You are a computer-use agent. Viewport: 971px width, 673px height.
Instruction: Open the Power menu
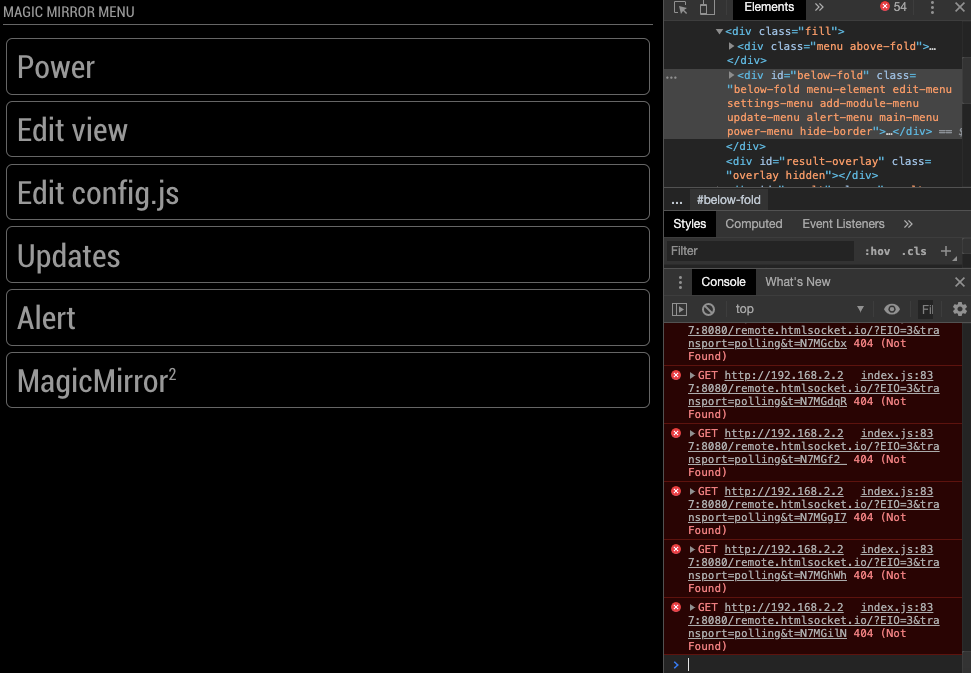pos(328,67)
